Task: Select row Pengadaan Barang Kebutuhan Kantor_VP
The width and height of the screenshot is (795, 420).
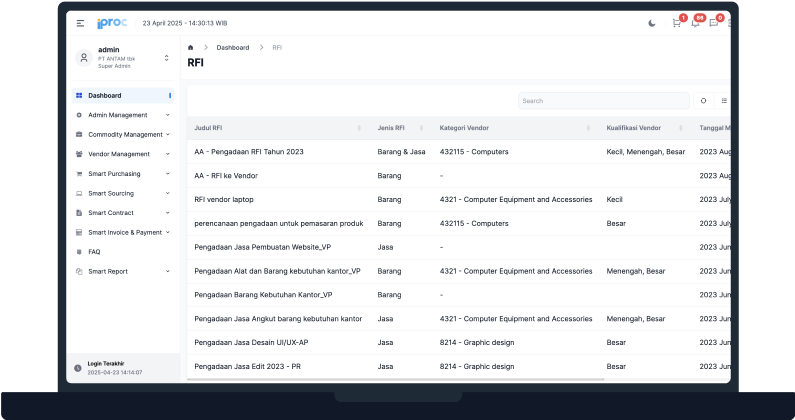Action: click(459, 295)
